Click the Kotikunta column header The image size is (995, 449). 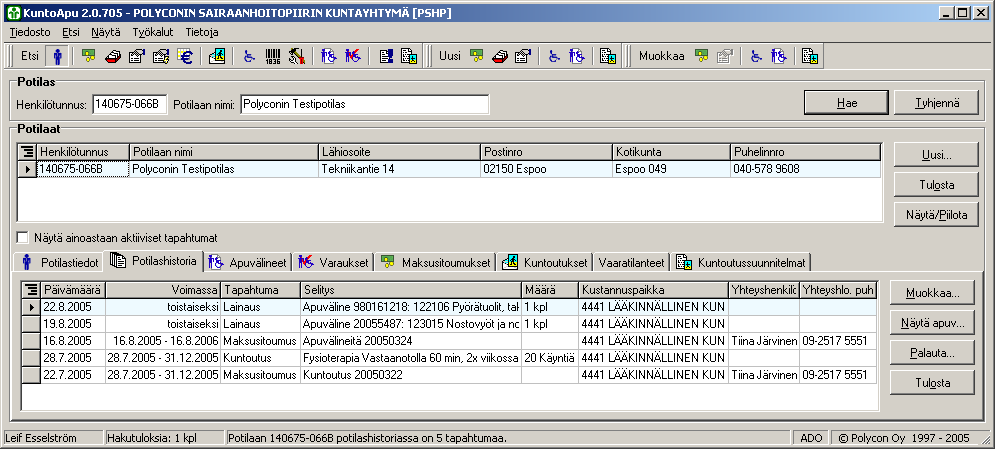[671, 152]
